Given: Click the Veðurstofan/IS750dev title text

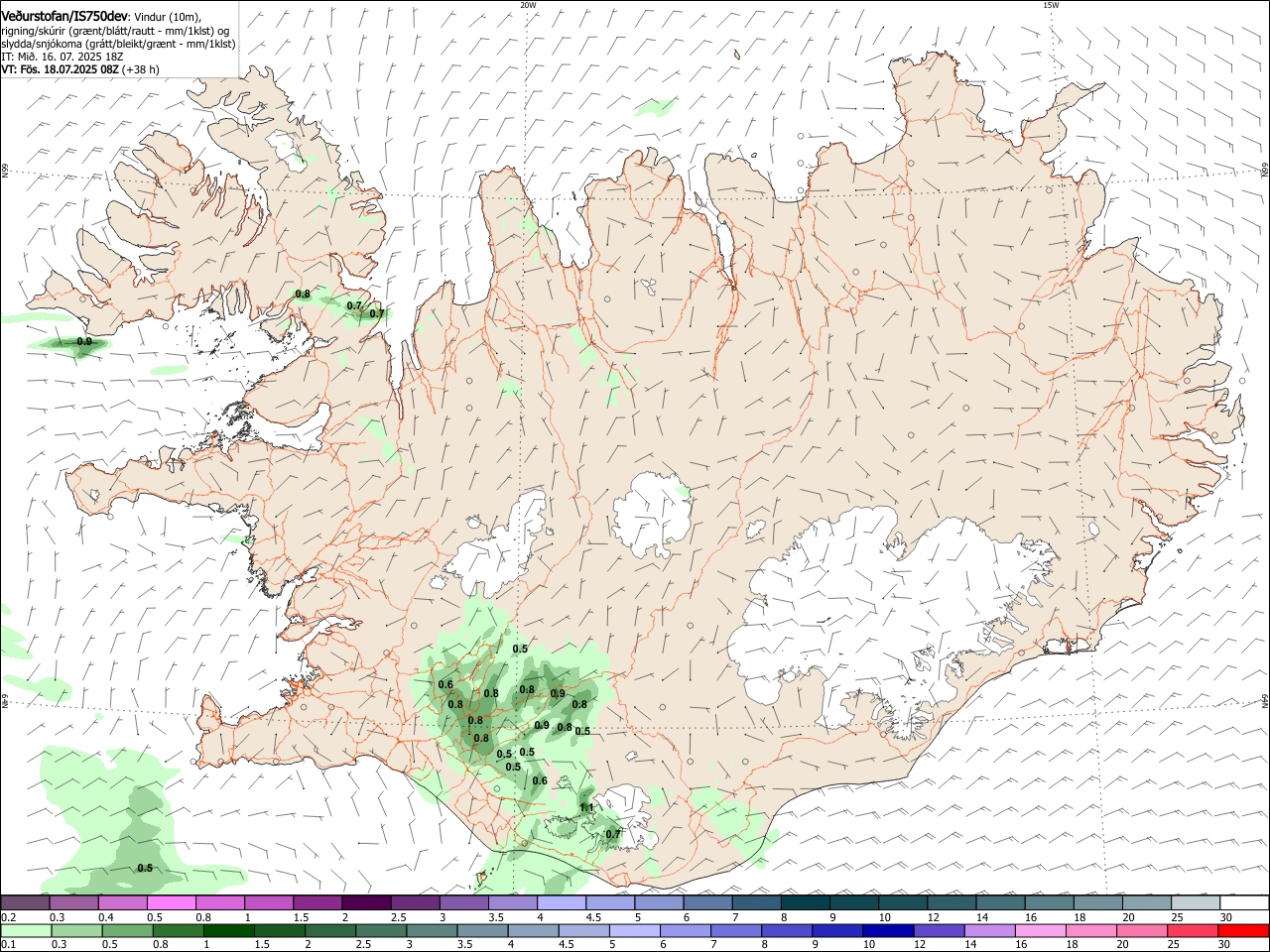Looking at the screenshot, I should tap(64, 15).
